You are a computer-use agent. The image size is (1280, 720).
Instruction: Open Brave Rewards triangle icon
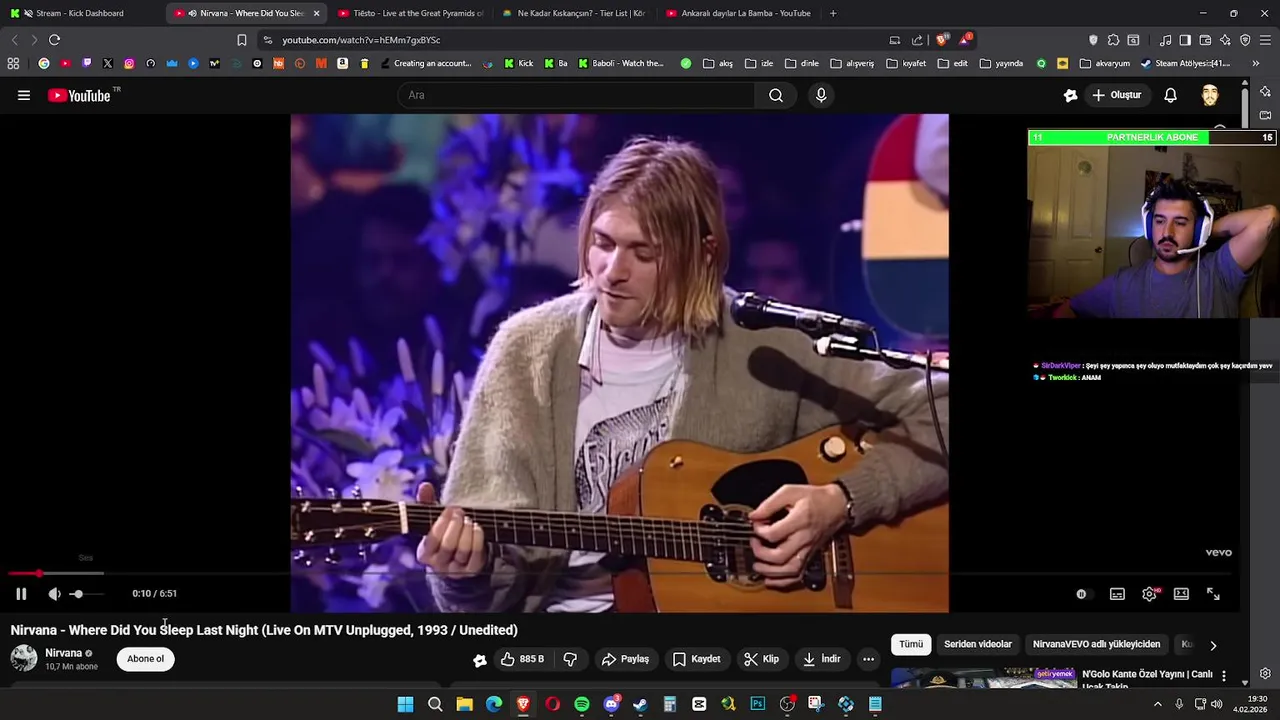pos(965,40)
